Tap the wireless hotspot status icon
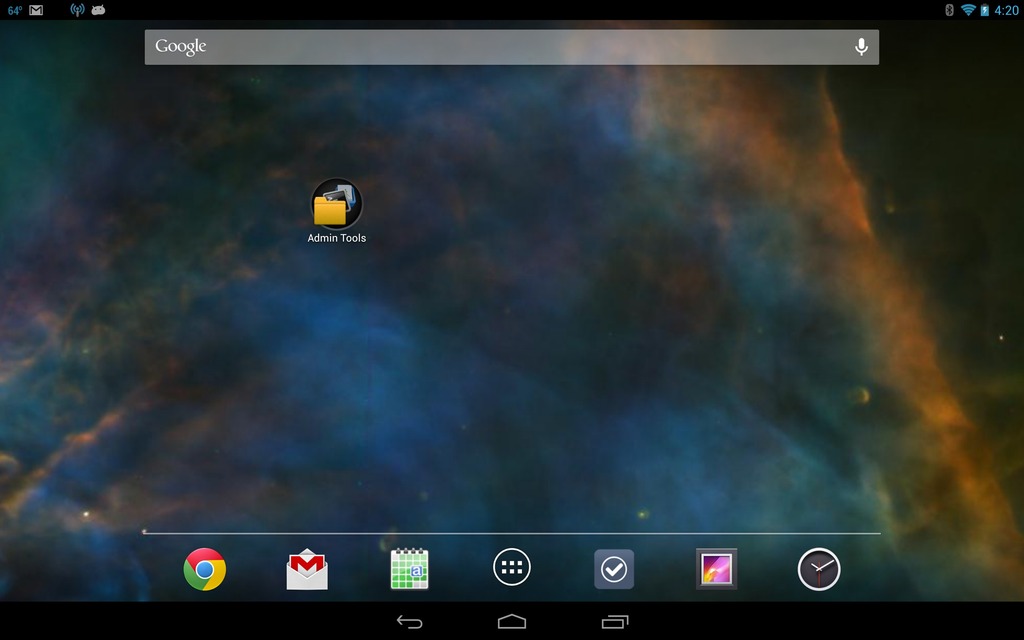The height and width of the screenshot is (640, 1024). tap(77, 10)
